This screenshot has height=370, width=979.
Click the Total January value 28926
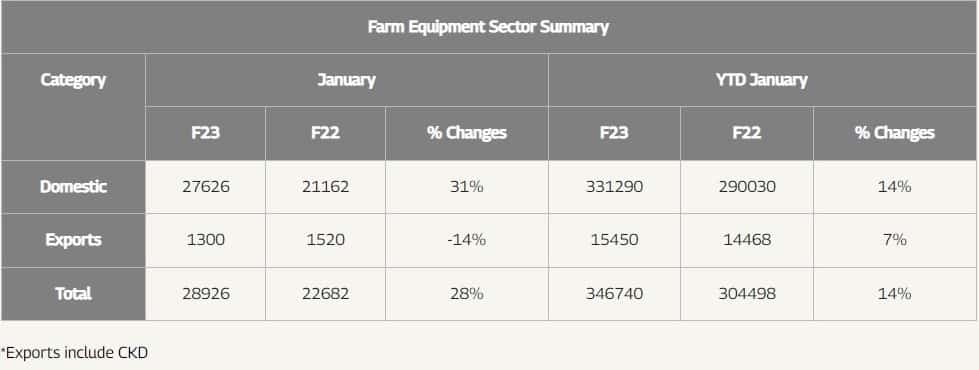click(206, 293)
